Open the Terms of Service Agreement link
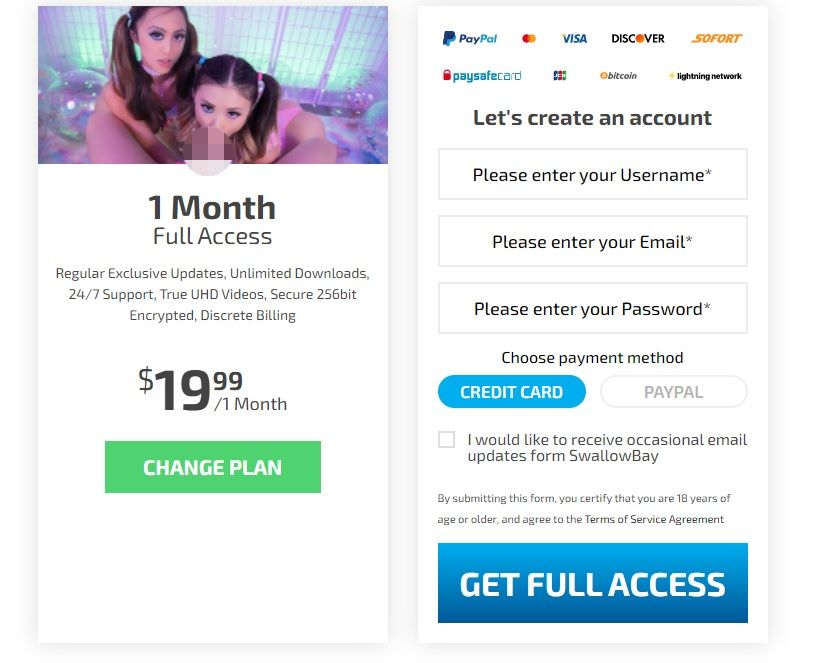 pyautogui.click(x=654, y=519)
